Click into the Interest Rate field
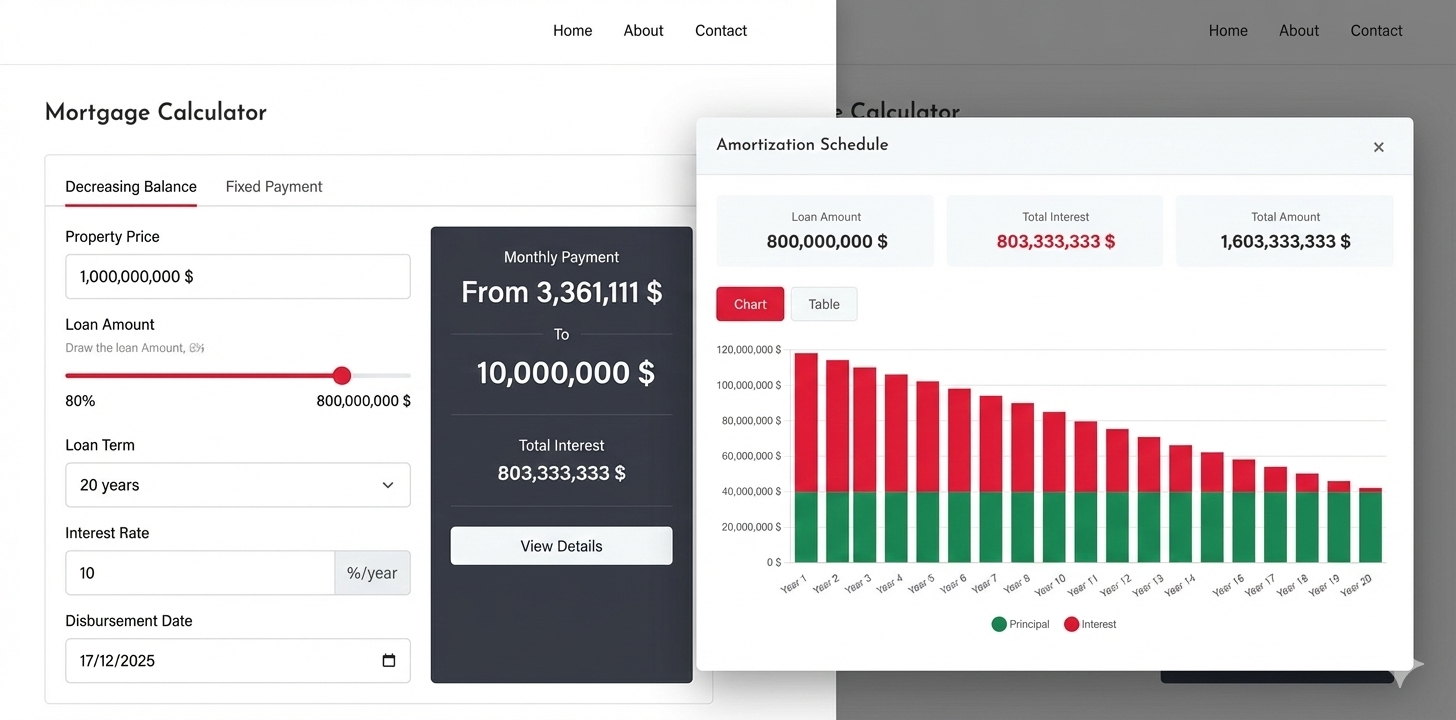Viewport: 1456px width, 720px height. tap(199, 573)
